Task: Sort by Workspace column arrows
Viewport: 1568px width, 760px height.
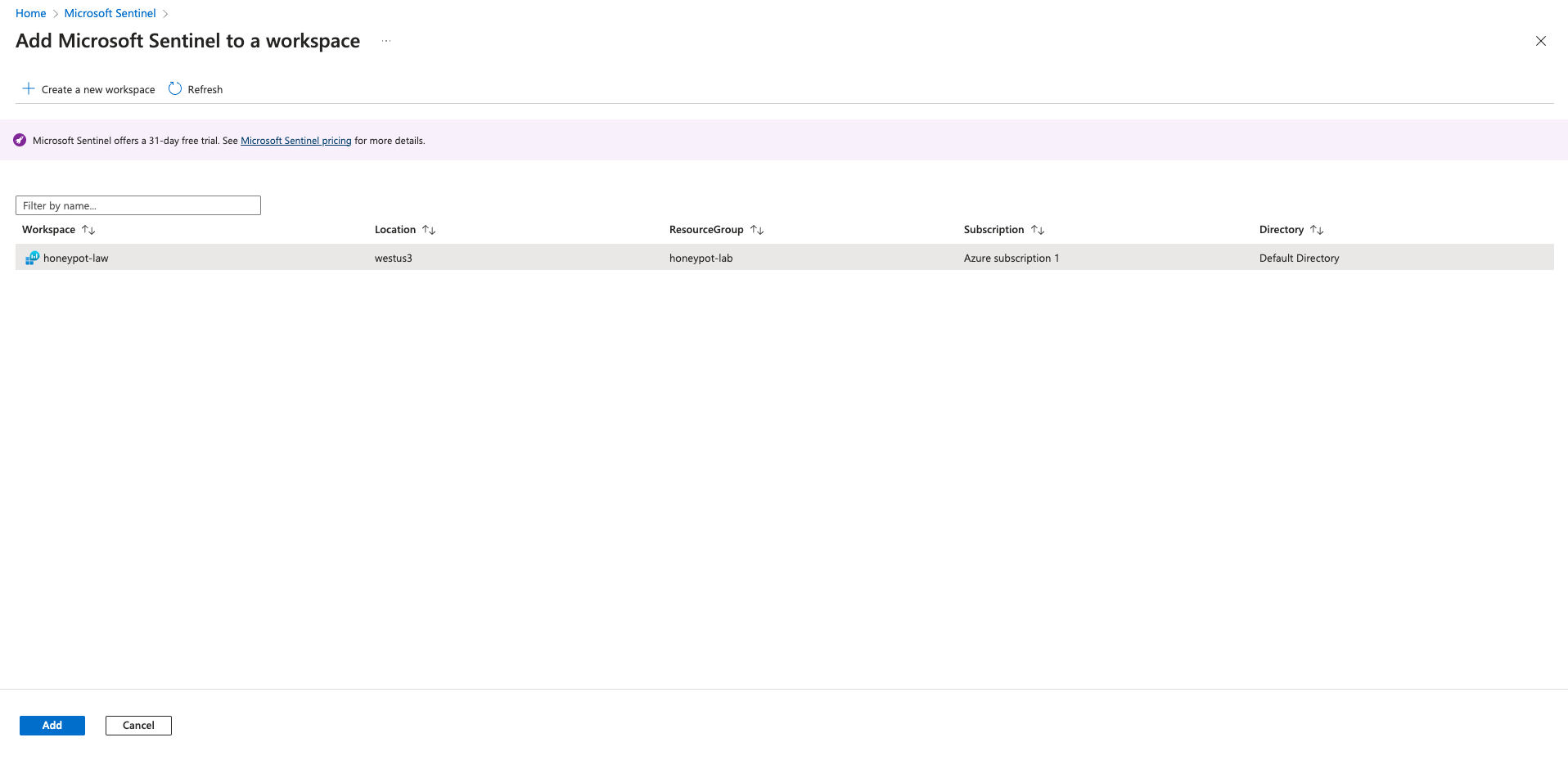Action: tap(88, 230)
